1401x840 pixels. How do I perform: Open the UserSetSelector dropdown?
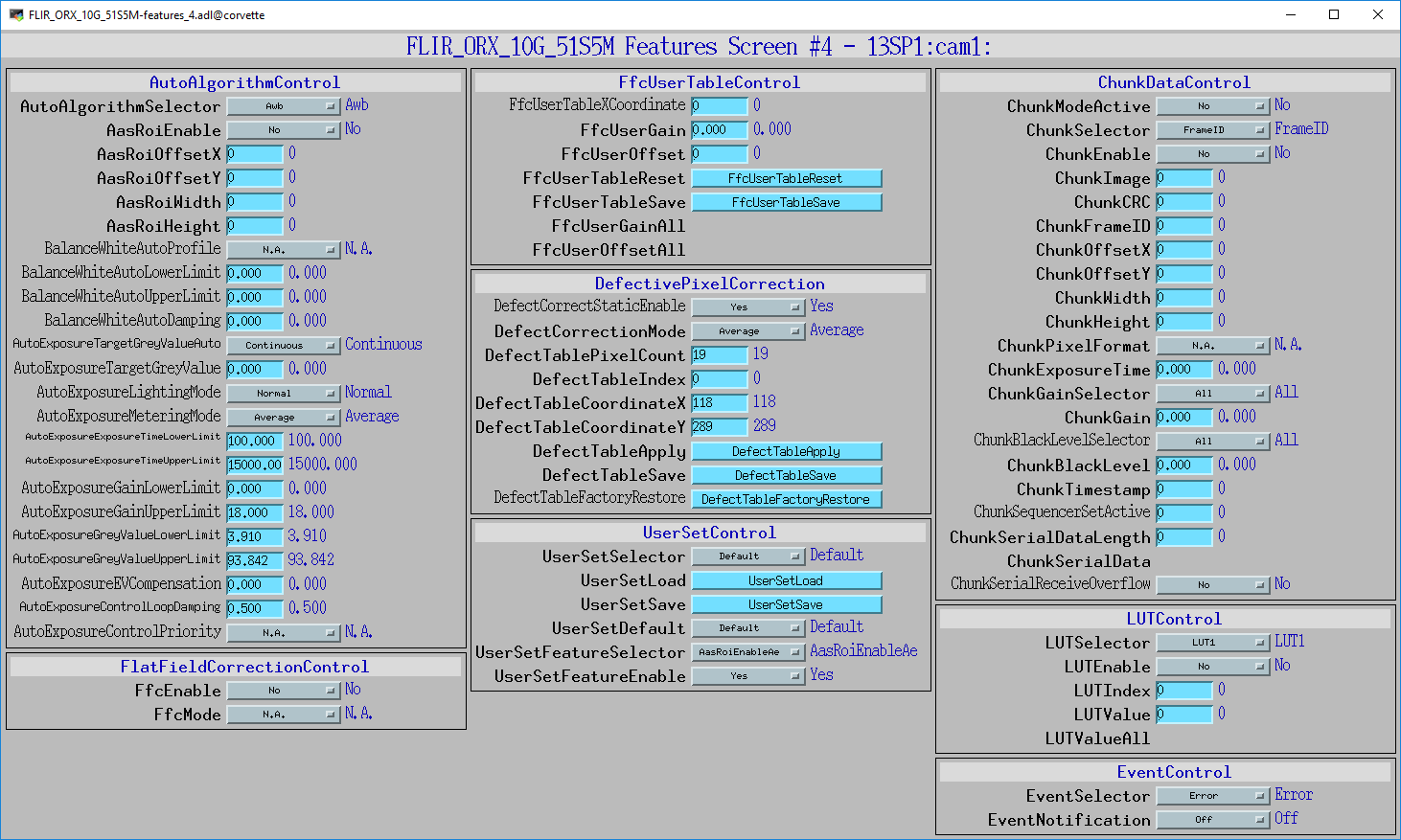click(x=748, y=556)
